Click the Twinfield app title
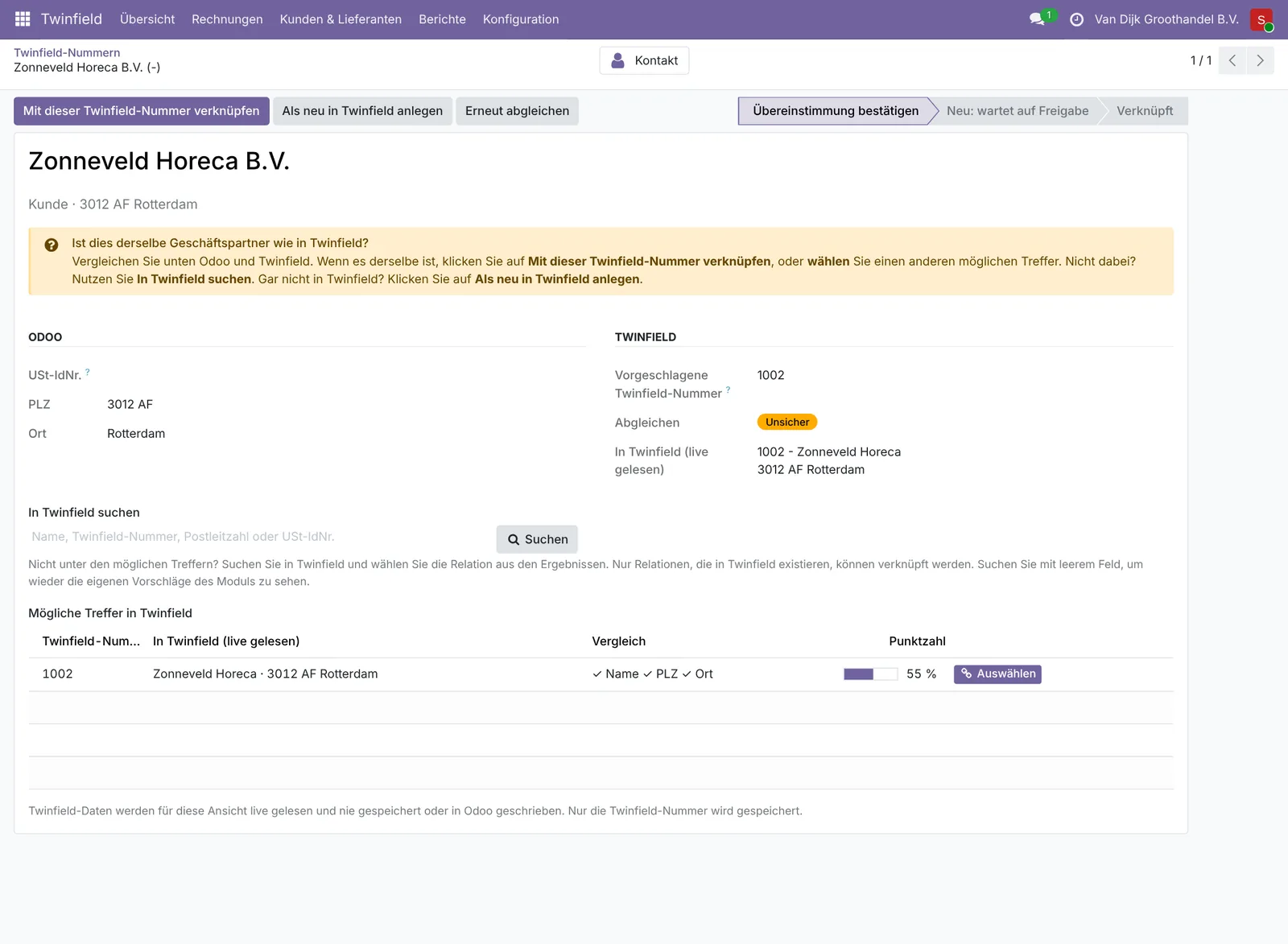The height and width of the screenshot is (944, 1288). 72,19
